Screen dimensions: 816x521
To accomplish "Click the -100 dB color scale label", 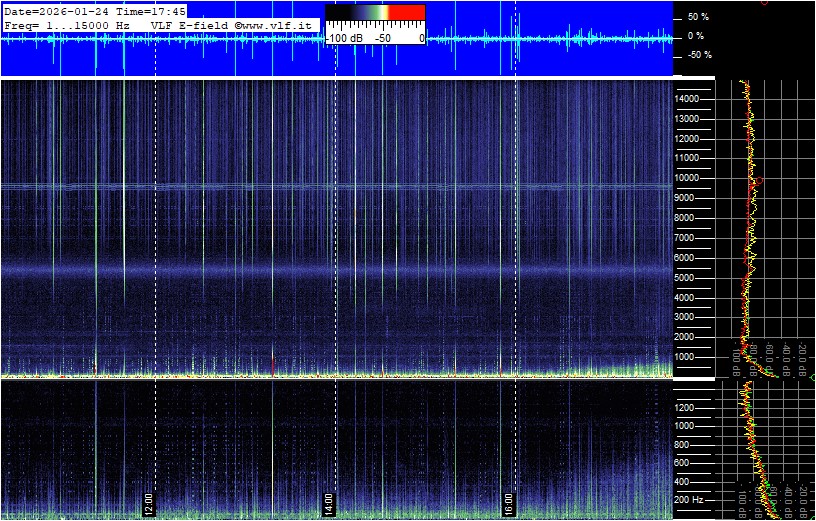I will pyautogui.click(x=344, y=37).
